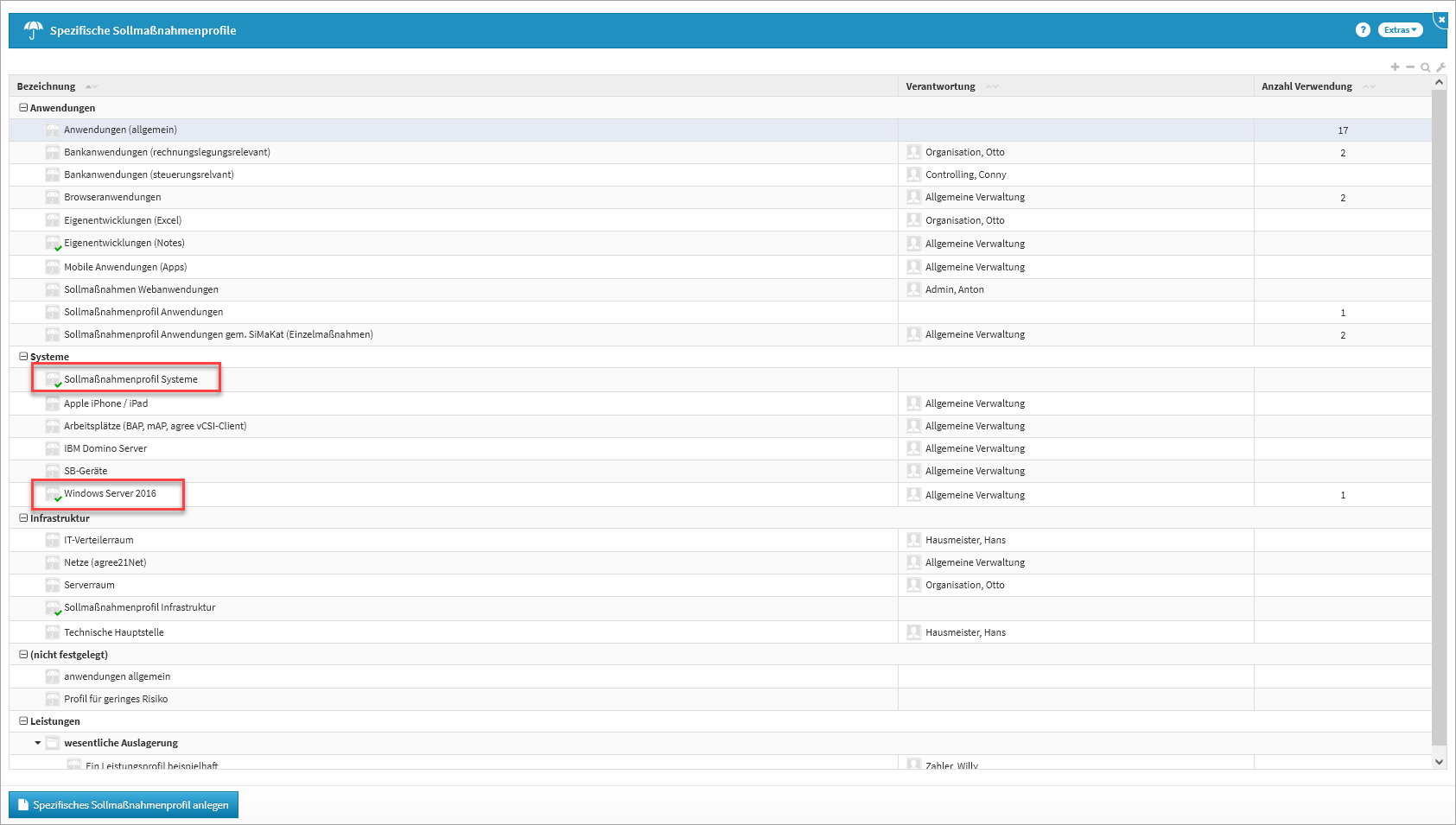
Task: Collapse the Systeme group
Action: pyautogui.click(x=23, y=357)
